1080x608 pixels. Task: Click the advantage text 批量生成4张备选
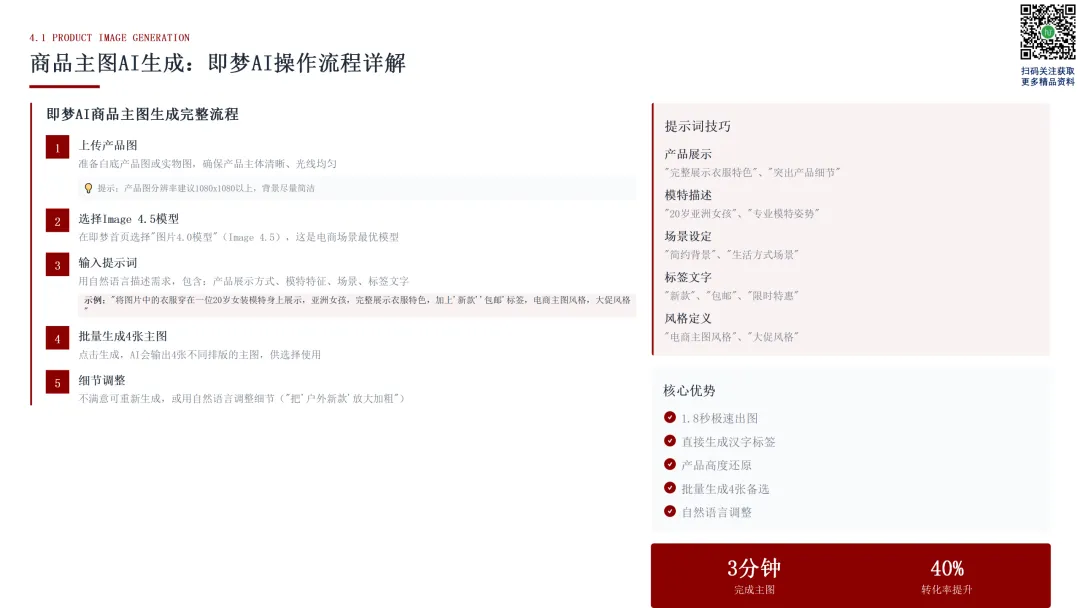click(x=725, y=489)
